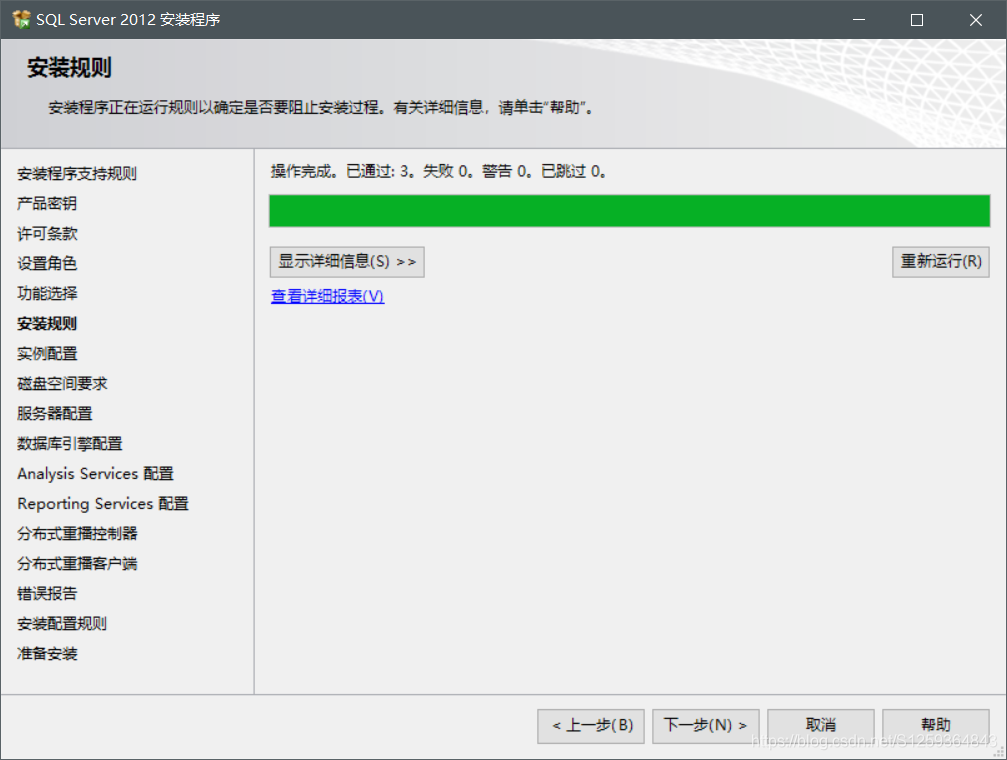Select 许可条款 step in sidebar
This screenshot has height=760, width=1007.
[47, 233]
